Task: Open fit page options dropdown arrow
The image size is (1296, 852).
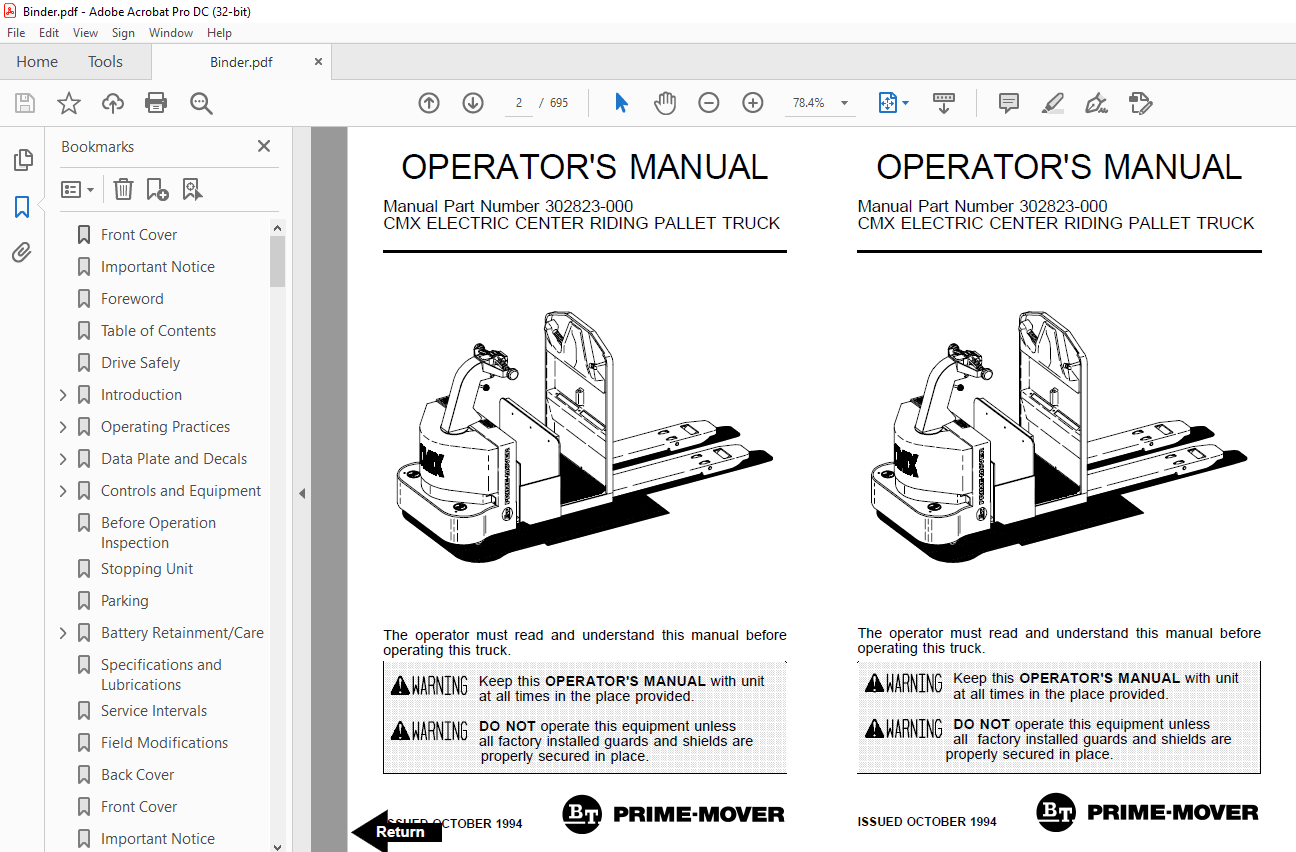Action: click(x=906, y=103)
